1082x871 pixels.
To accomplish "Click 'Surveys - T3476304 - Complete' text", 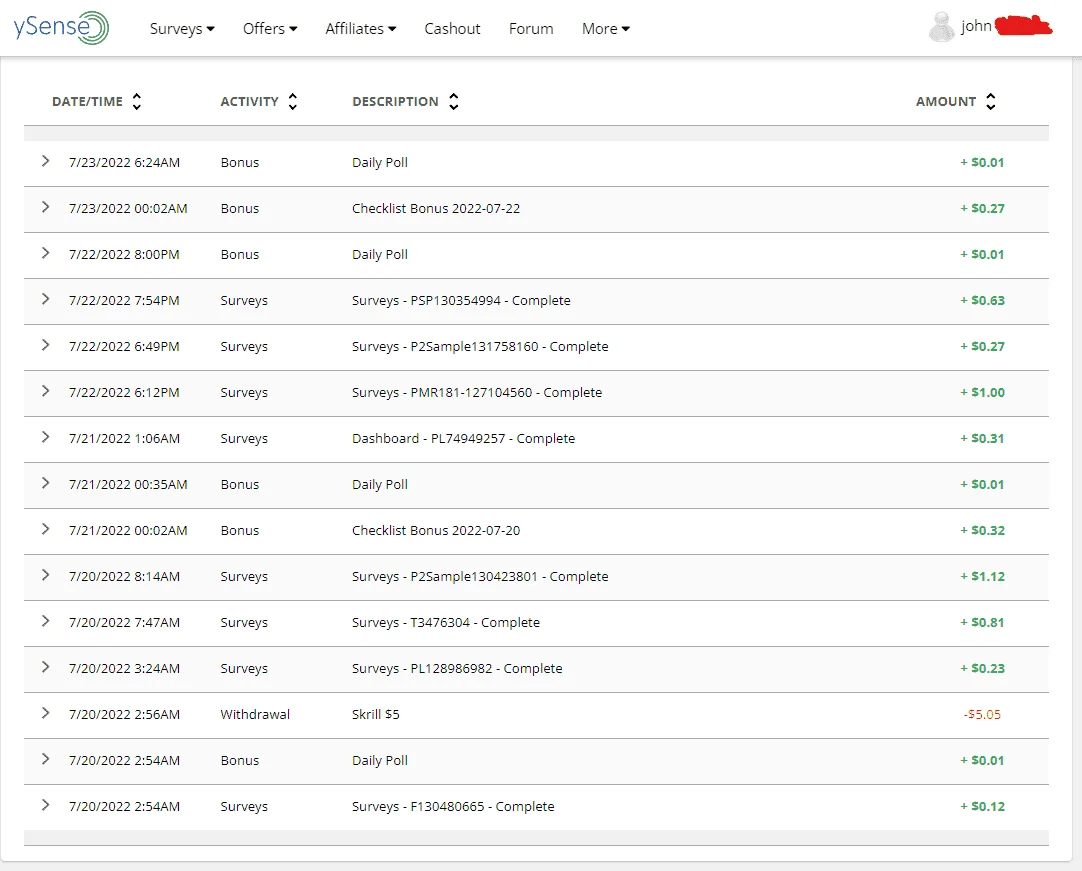I will point(446,623).
